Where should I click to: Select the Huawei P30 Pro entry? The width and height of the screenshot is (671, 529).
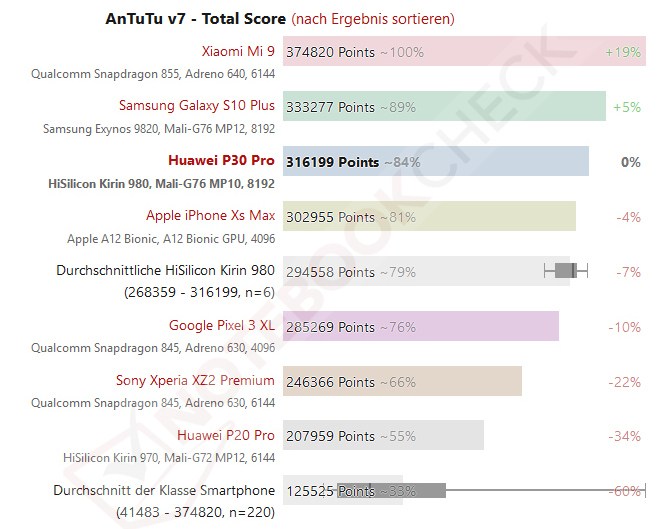(x=221, y=161)
